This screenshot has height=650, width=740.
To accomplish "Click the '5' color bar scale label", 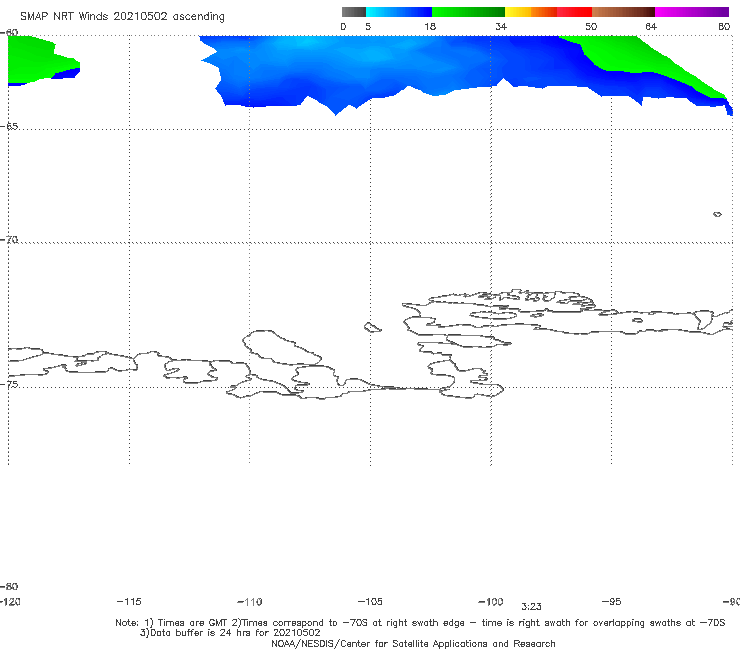I will point(368,26).
